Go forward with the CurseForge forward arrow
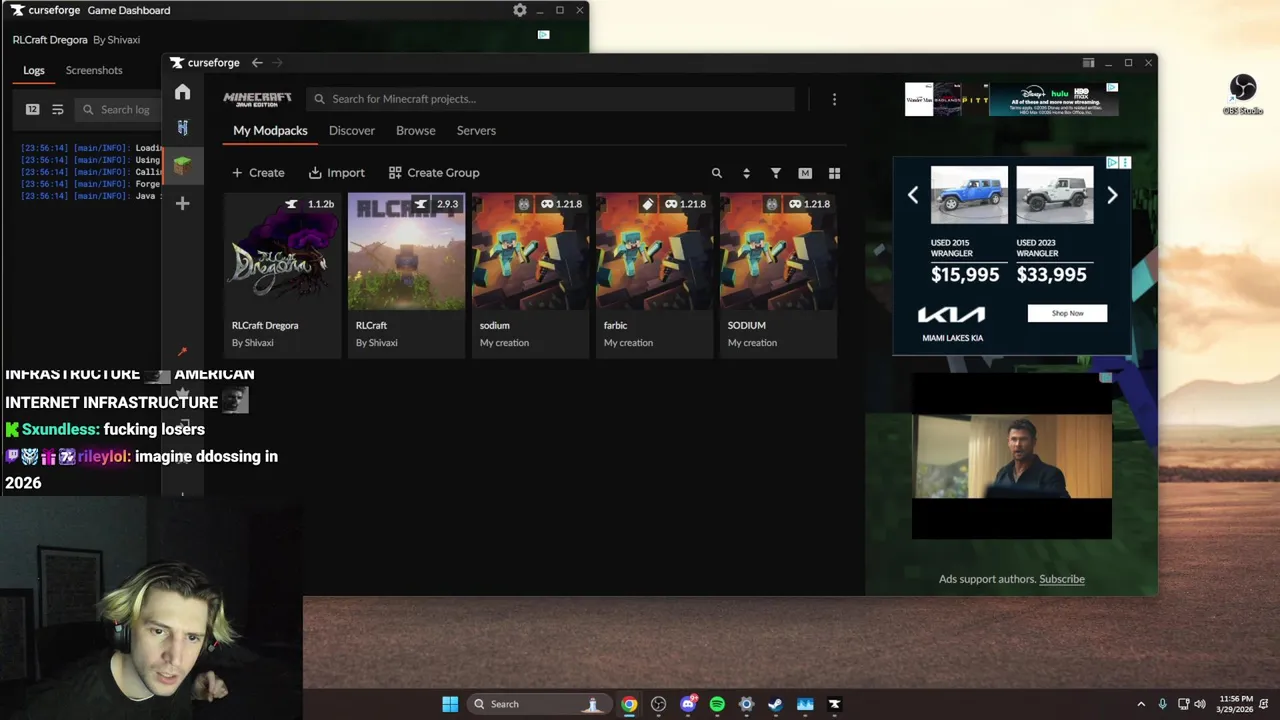Viewport: 1280px width, 720px height. (278, 62)
